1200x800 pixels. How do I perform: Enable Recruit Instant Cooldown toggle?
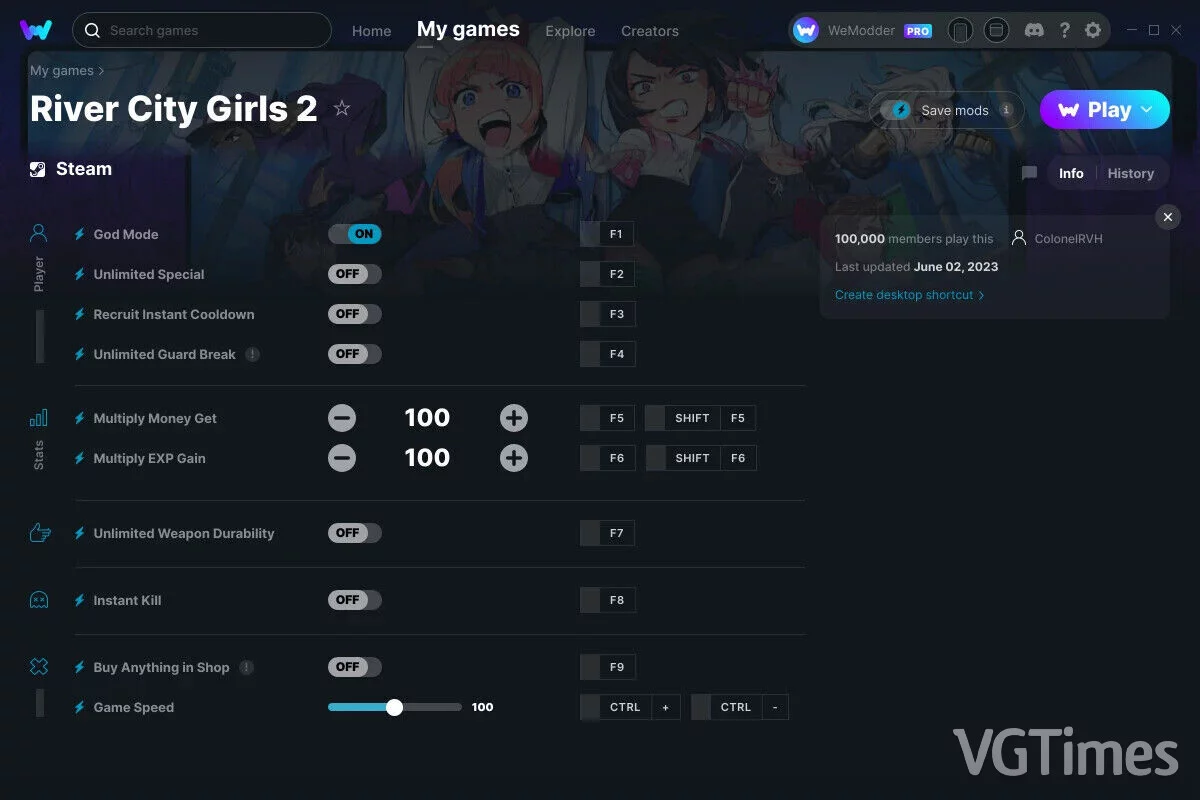pyautogui.click(x=355, y=314)
